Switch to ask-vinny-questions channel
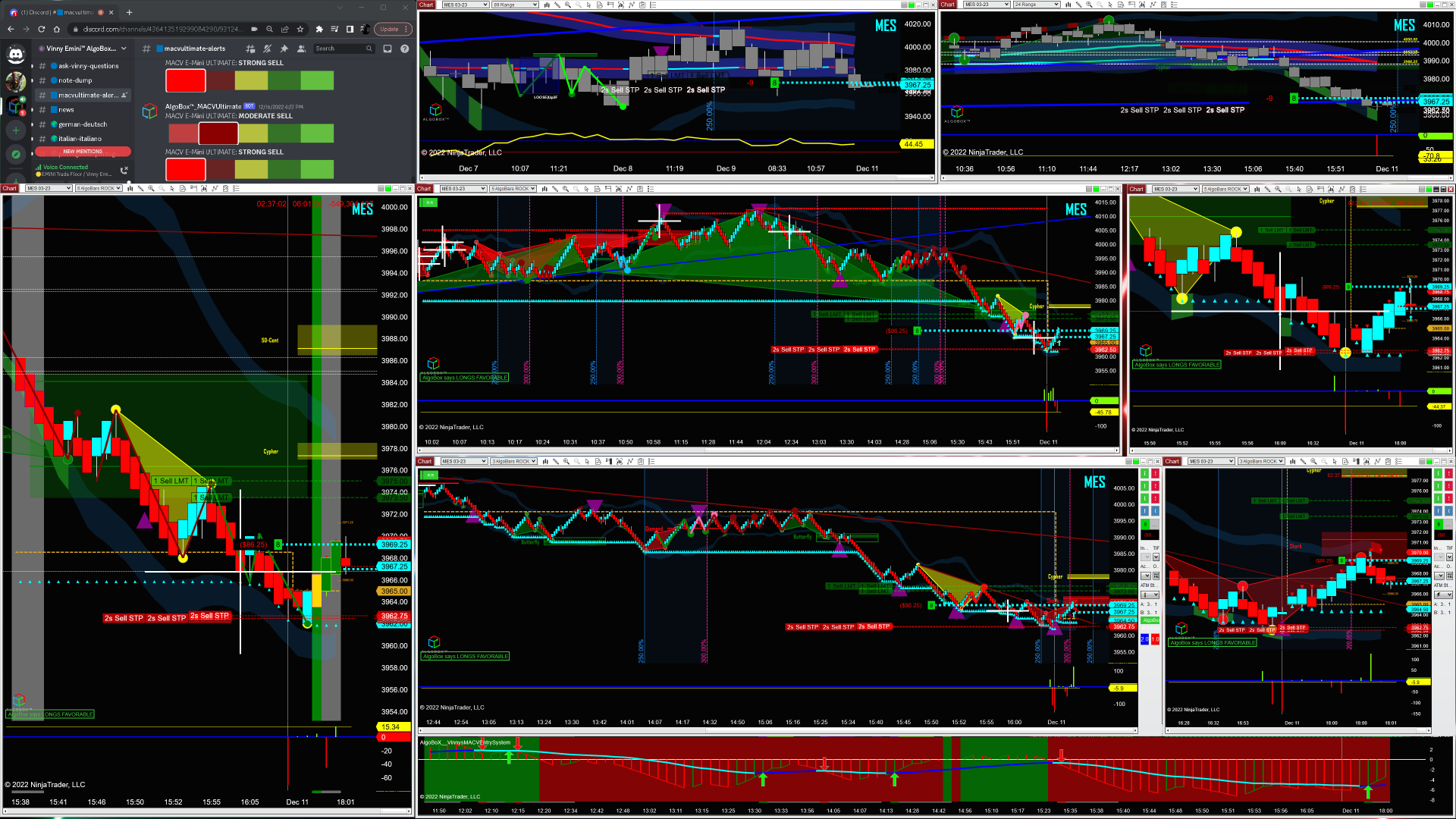 pyautogui.click(x=88, y=66)
